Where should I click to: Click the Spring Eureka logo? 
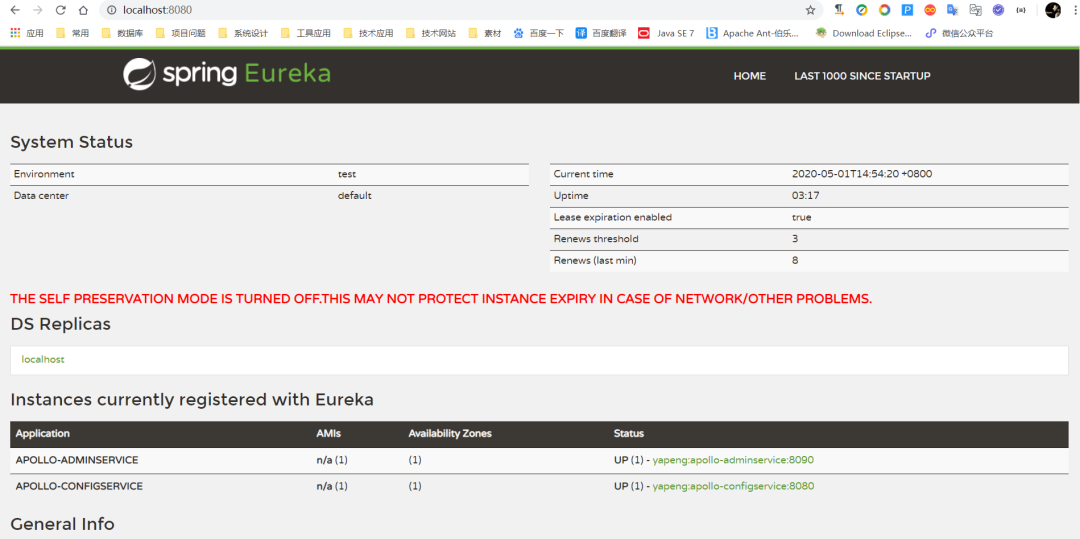[x=227, y=74]
